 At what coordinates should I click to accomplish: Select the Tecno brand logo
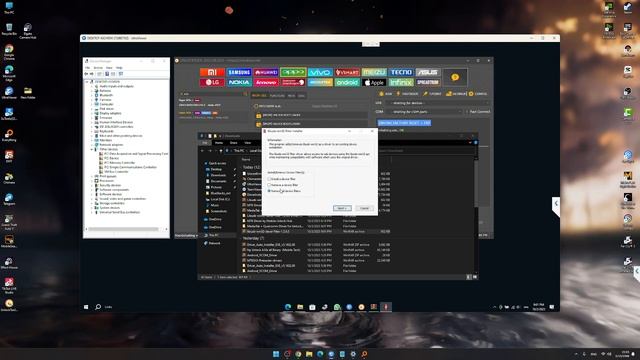401,72
